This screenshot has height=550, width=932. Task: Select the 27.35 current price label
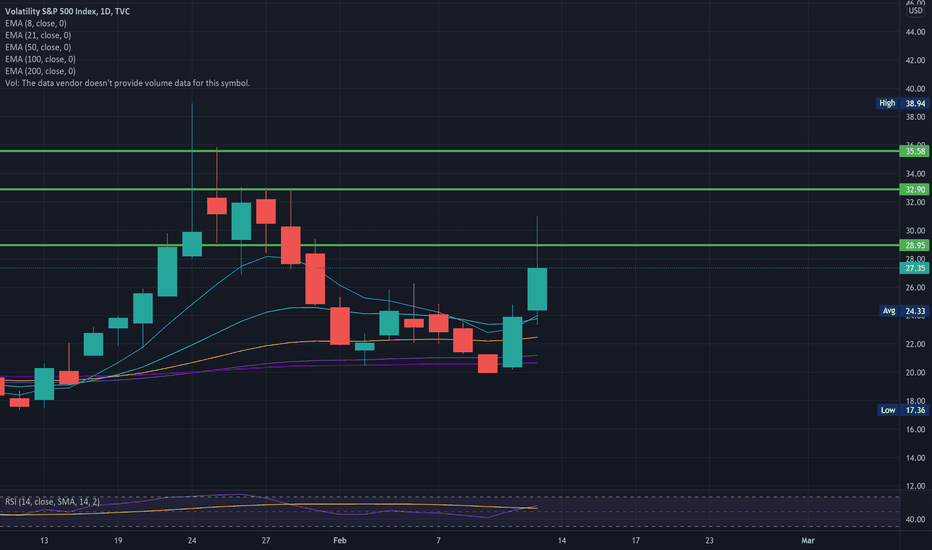tap(914, 268)
